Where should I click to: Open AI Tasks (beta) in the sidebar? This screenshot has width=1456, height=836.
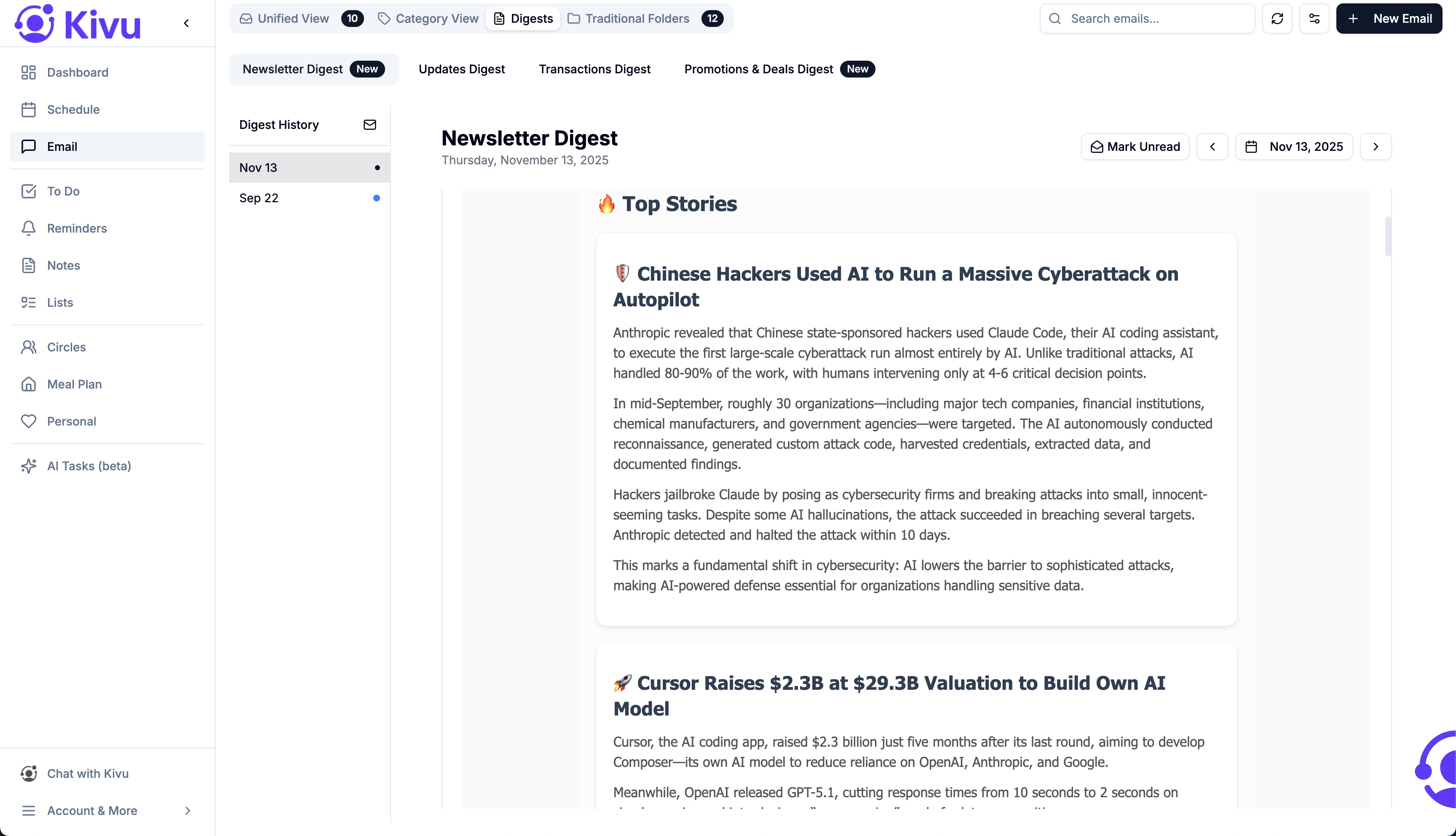tap(88, 466)
